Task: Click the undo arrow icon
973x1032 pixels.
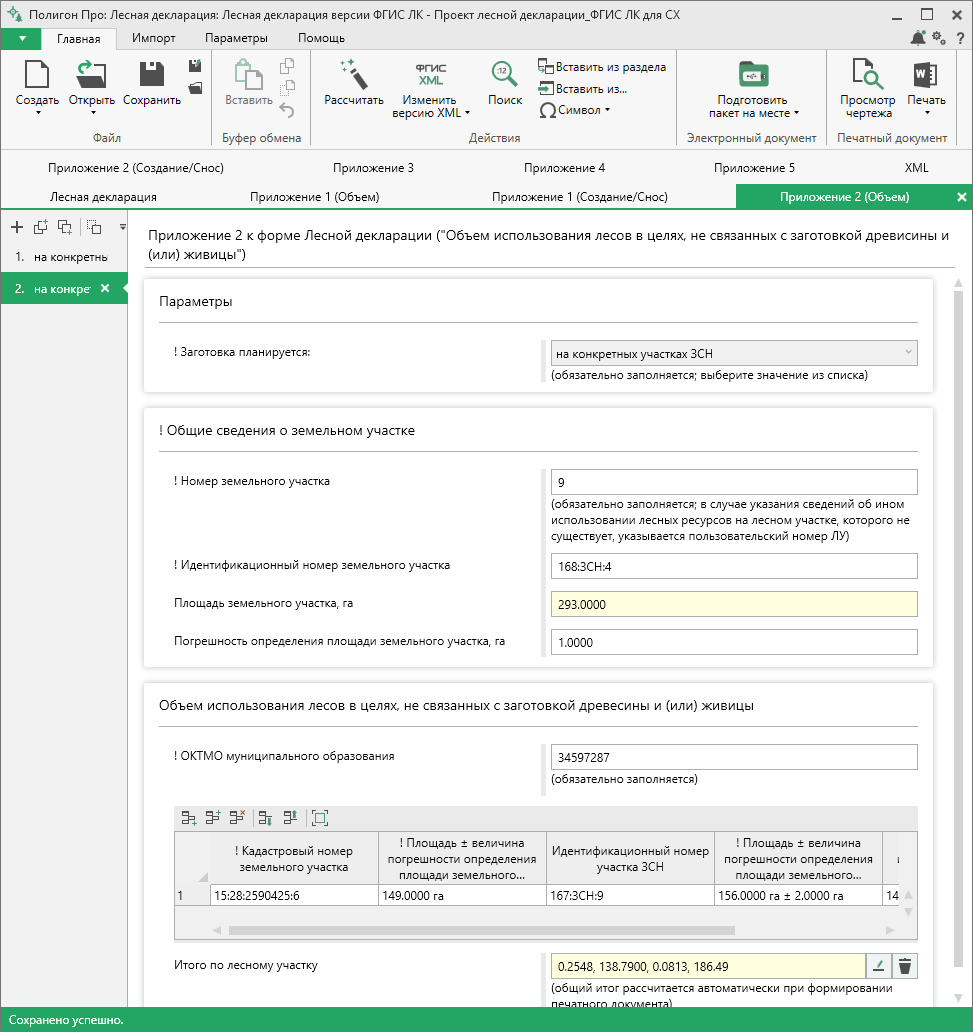Action: click(x=287, y=110)
